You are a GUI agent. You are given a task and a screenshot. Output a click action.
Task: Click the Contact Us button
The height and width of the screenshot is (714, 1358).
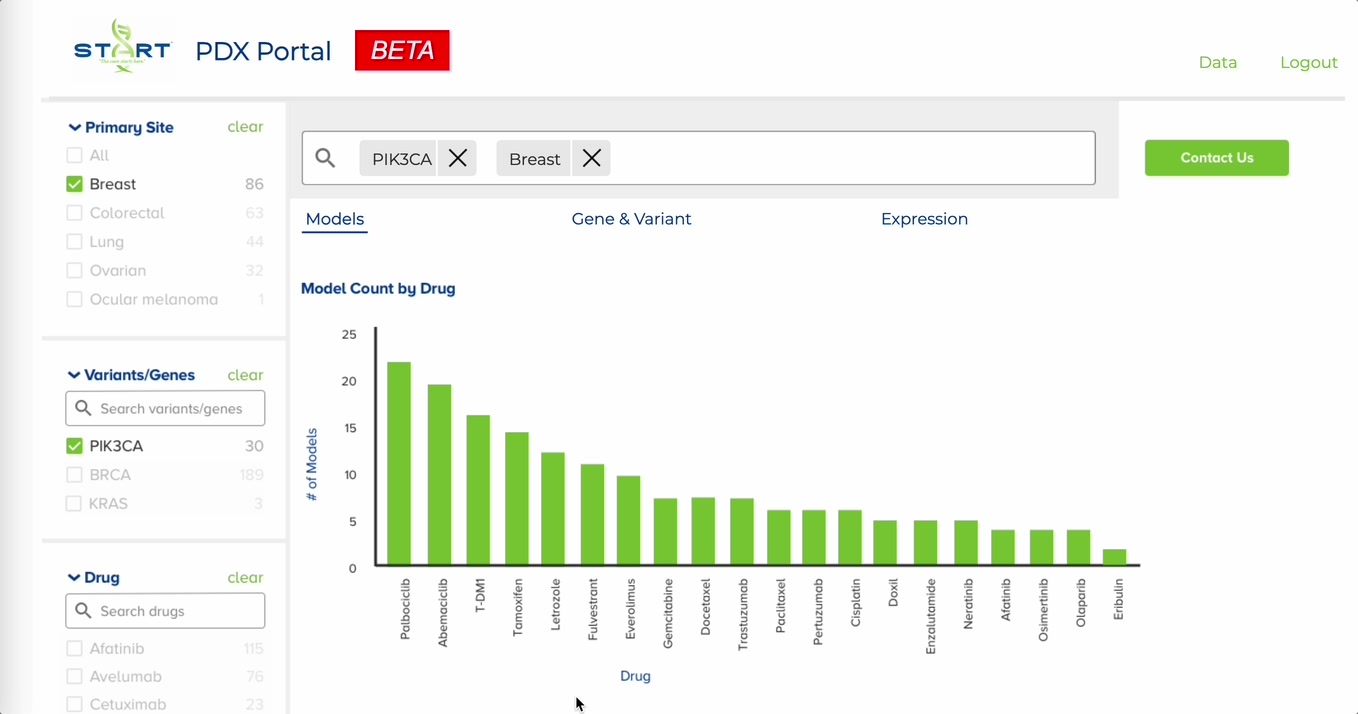click(x=1216, y=158)
